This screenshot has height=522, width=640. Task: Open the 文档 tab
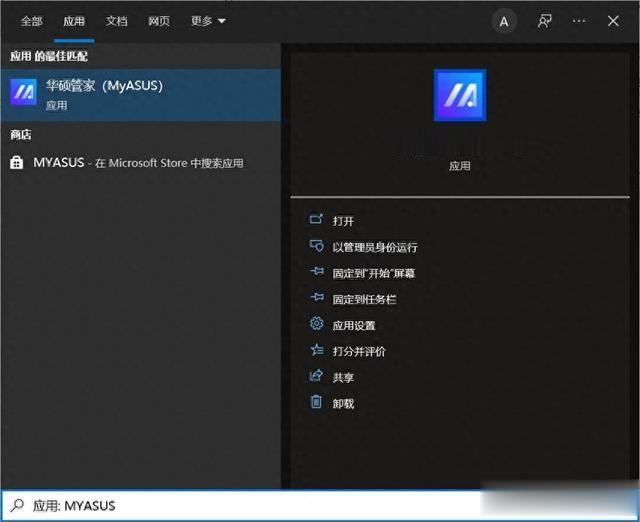(x=116, y=21)
